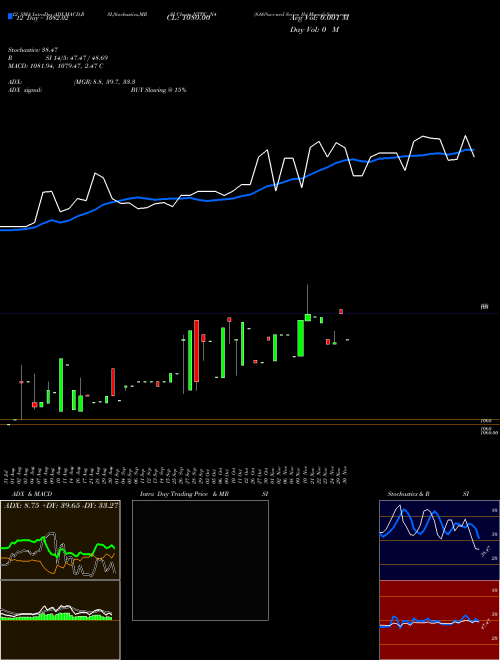Click the 'ADX & MACD' panel title

coord(32,494)
